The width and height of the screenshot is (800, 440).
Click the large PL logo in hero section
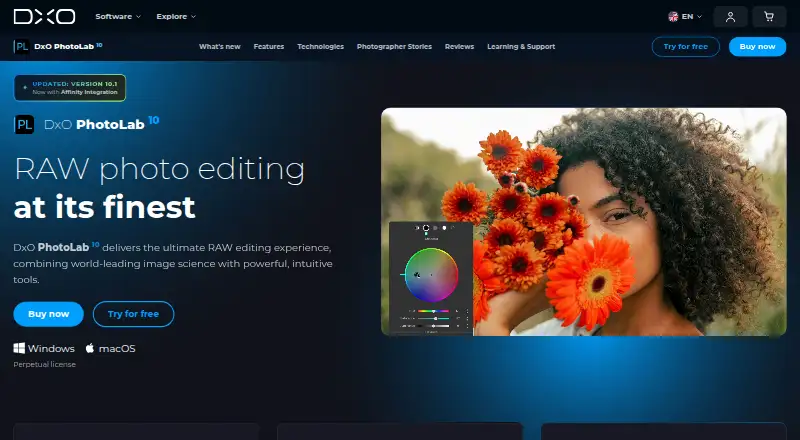tap(24, 125)
